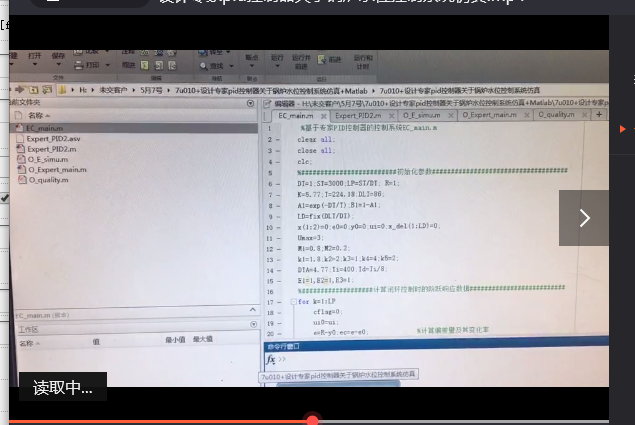Click the 运行并前进 button
This screenshot has height=425, width=635.
[301, 62]
